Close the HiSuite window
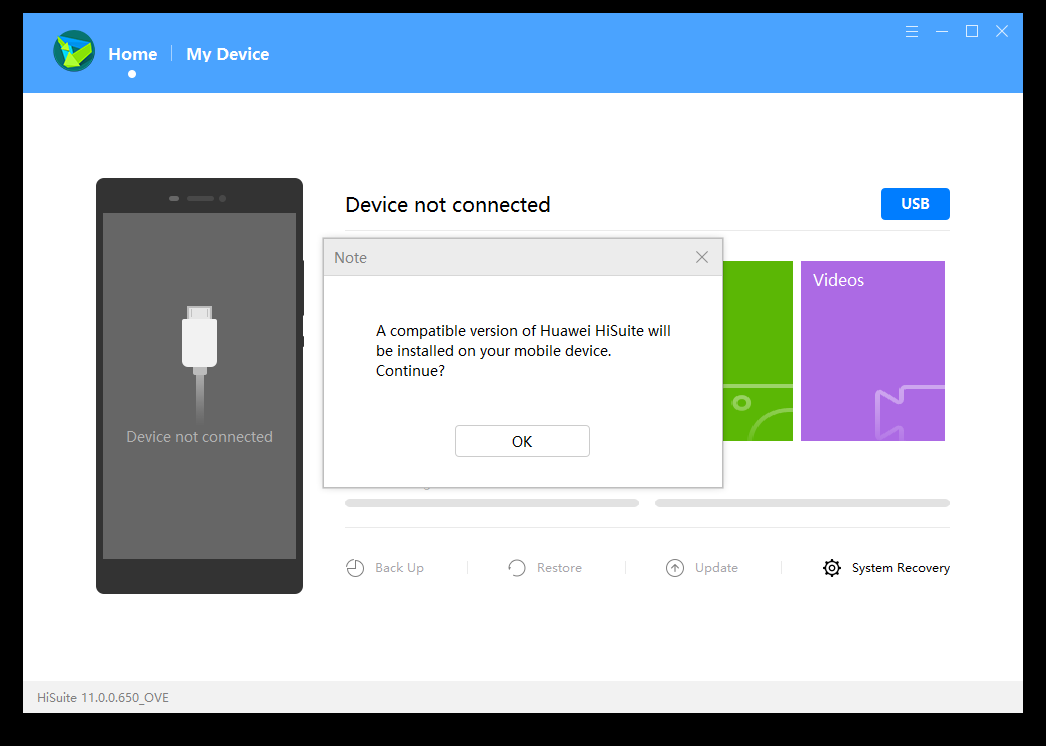 point(1002,31)
